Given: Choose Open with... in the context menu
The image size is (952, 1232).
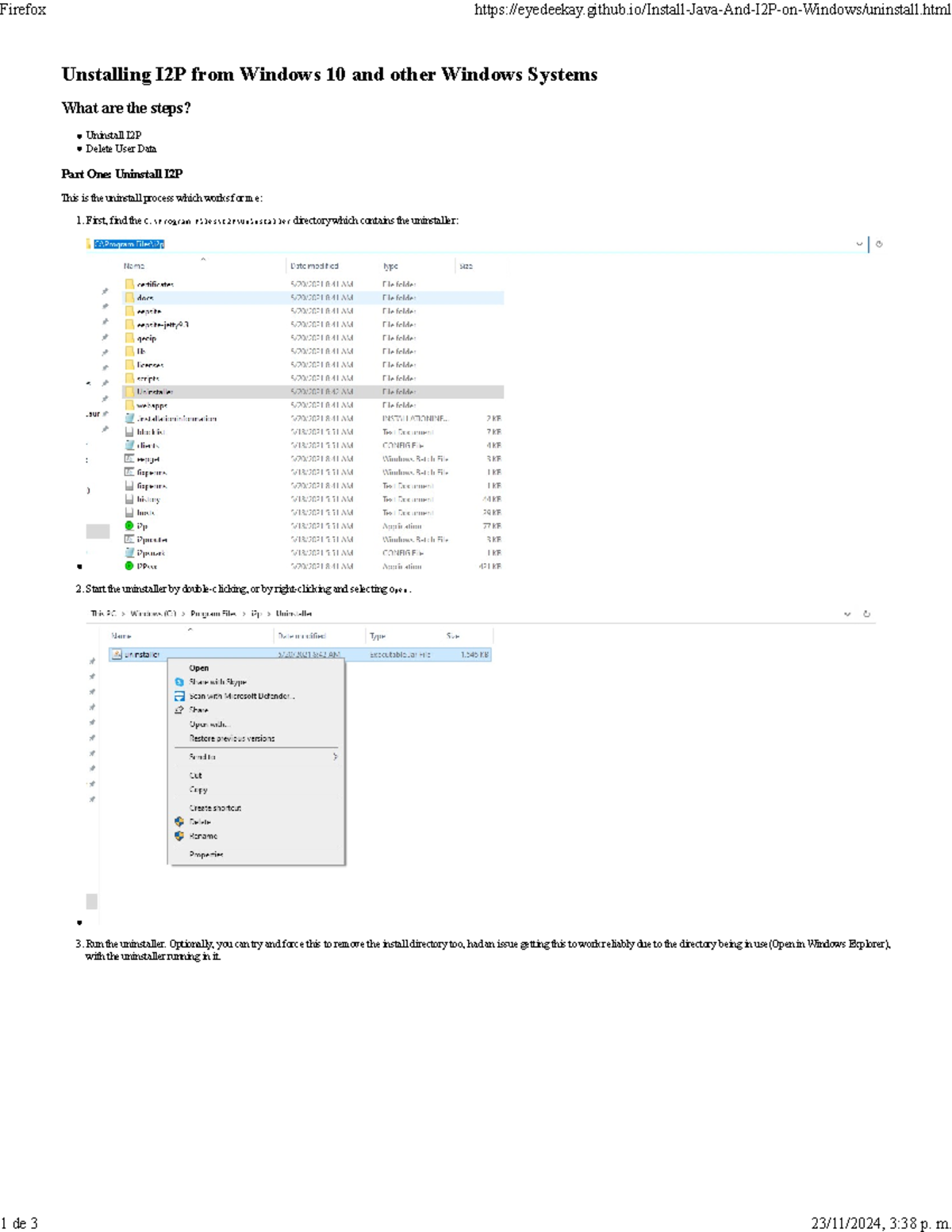Looking at the screenshot, I should (209, 724).
